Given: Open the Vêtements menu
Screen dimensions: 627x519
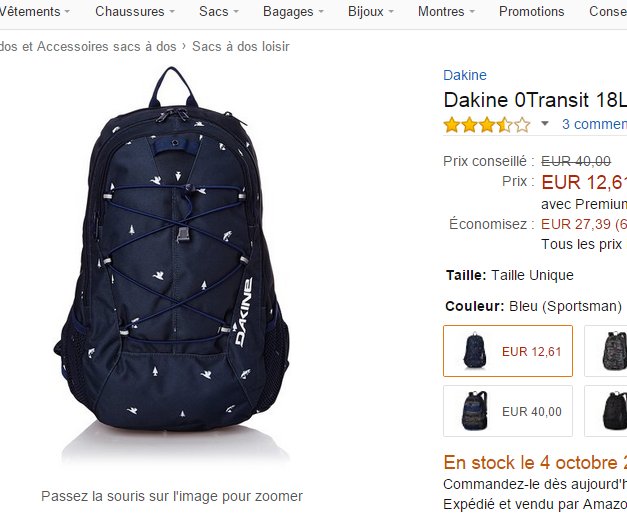Looking at the screenshot, I should coord(34,12).
